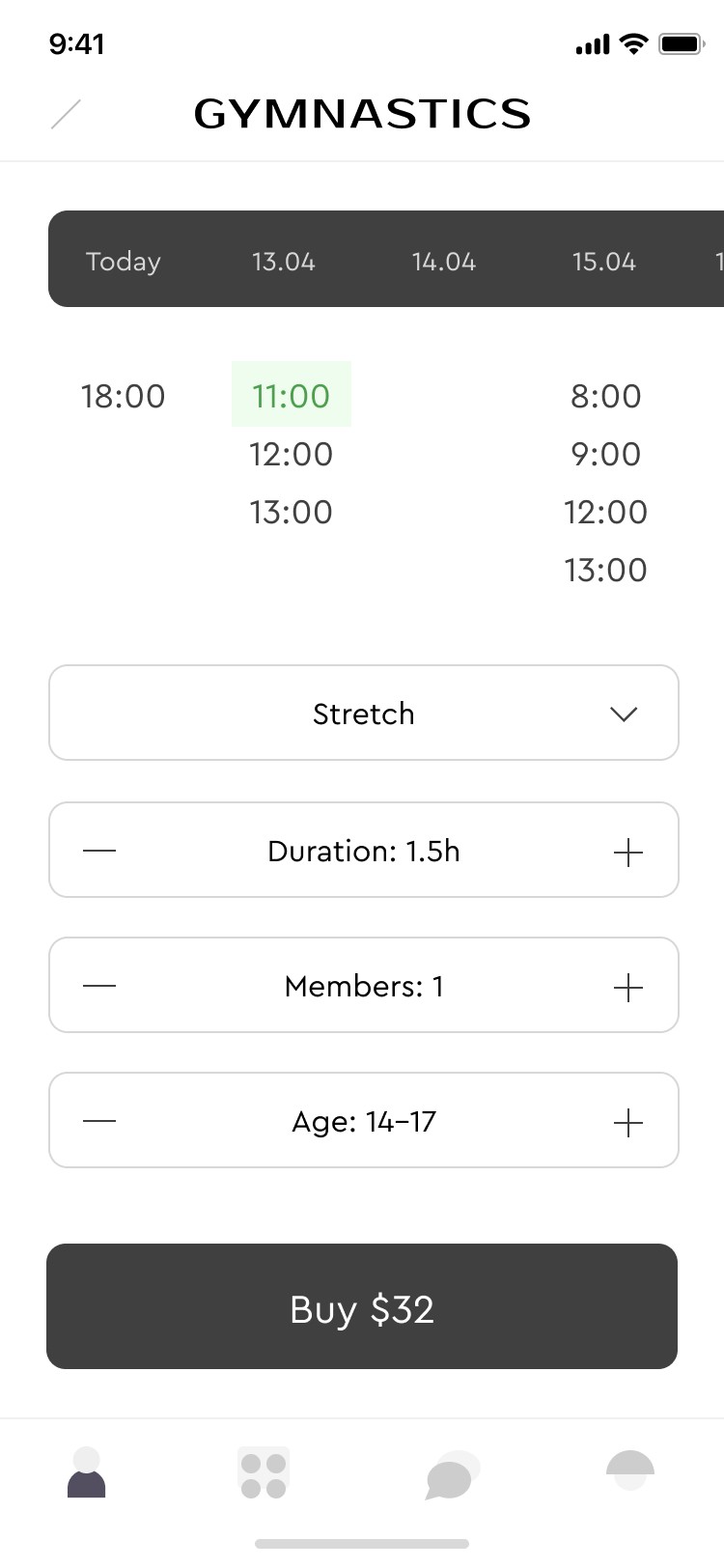Decrease Members count with minus

click(99, 986)
